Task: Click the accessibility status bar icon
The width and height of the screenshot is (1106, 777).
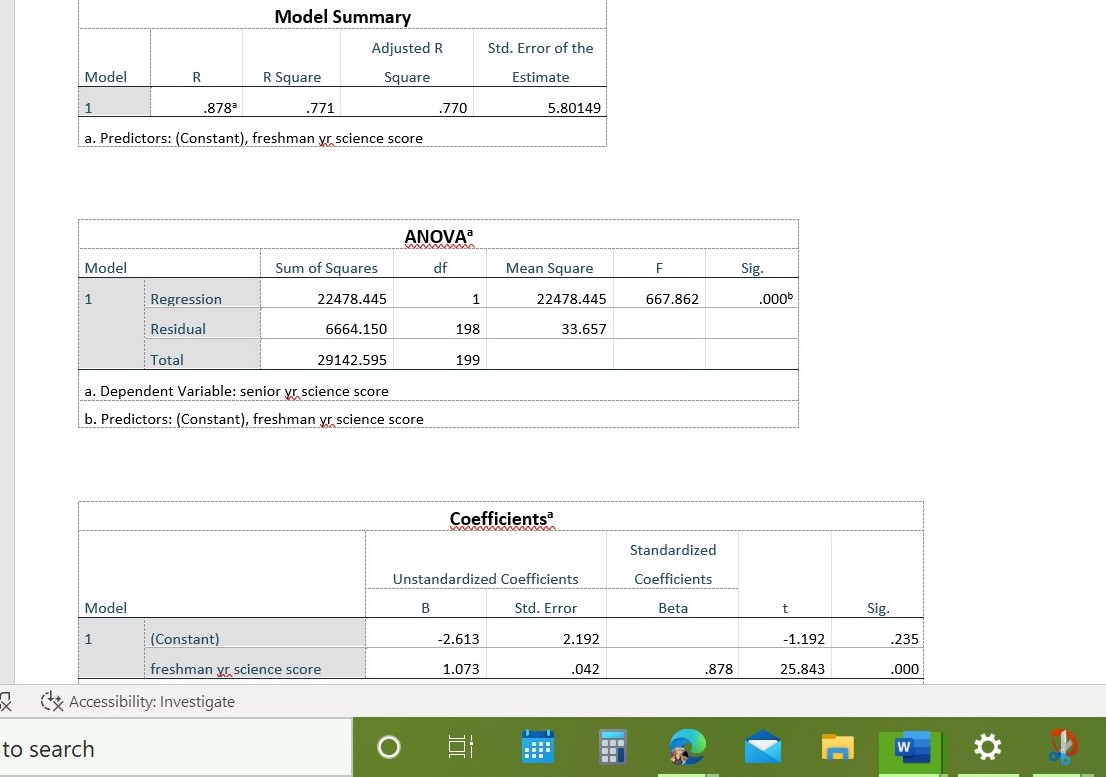Action: [52, 701]
